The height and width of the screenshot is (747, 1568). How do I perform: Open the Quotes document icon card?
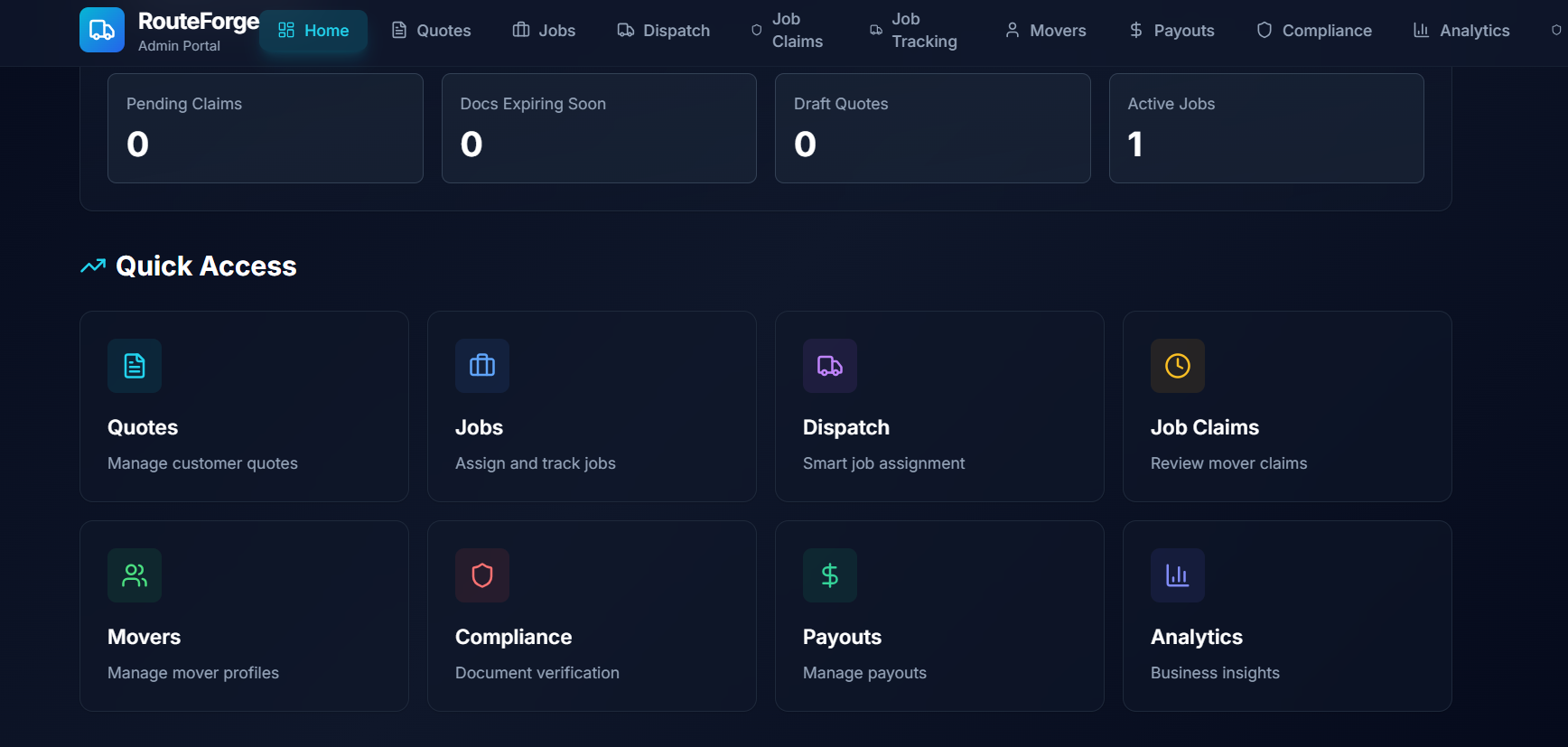[x=135, y=366]
